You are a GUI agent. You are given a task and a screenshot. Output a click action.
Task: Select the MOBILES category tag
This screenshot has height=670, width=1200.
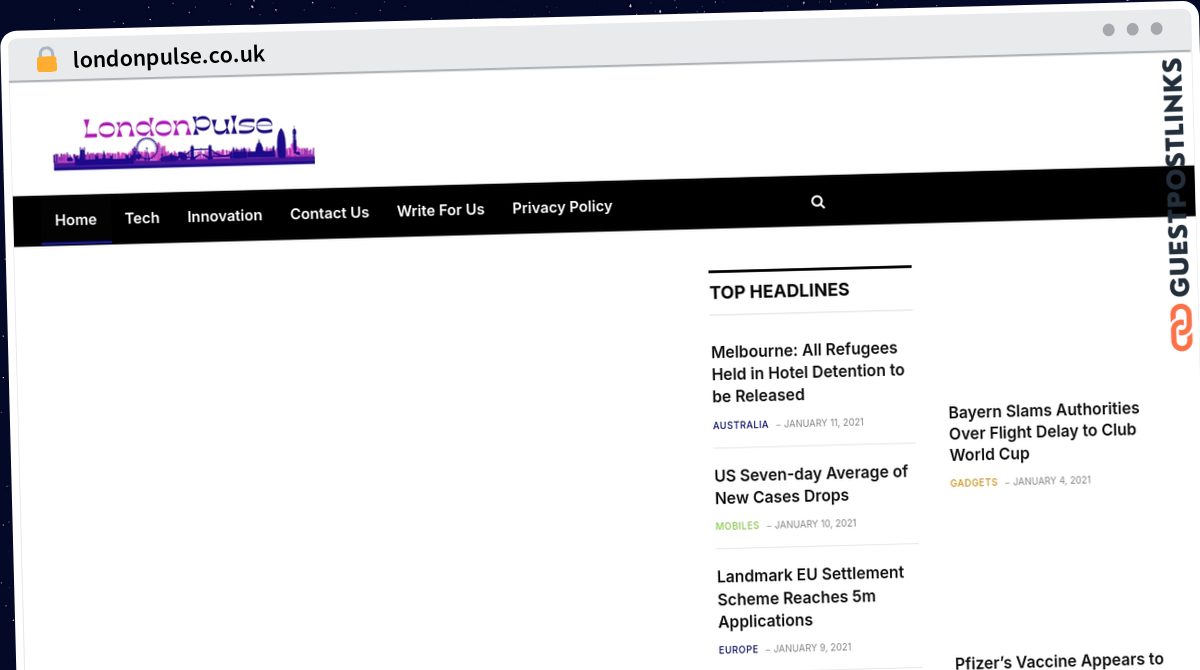[737, 526]
